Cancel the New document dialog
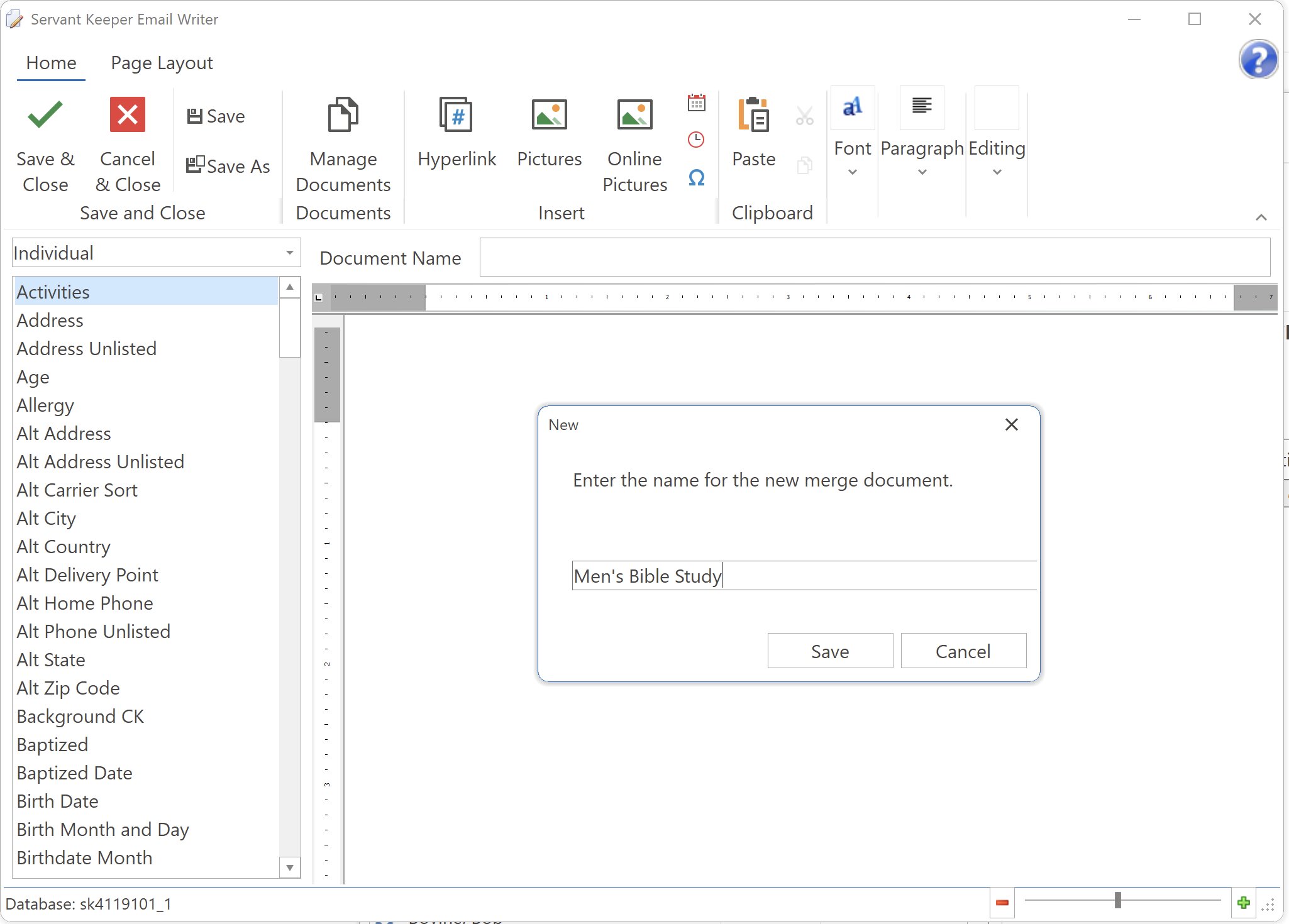Image resolution: width=1289 pixels, height=924 pixels. tap(963, 651)
